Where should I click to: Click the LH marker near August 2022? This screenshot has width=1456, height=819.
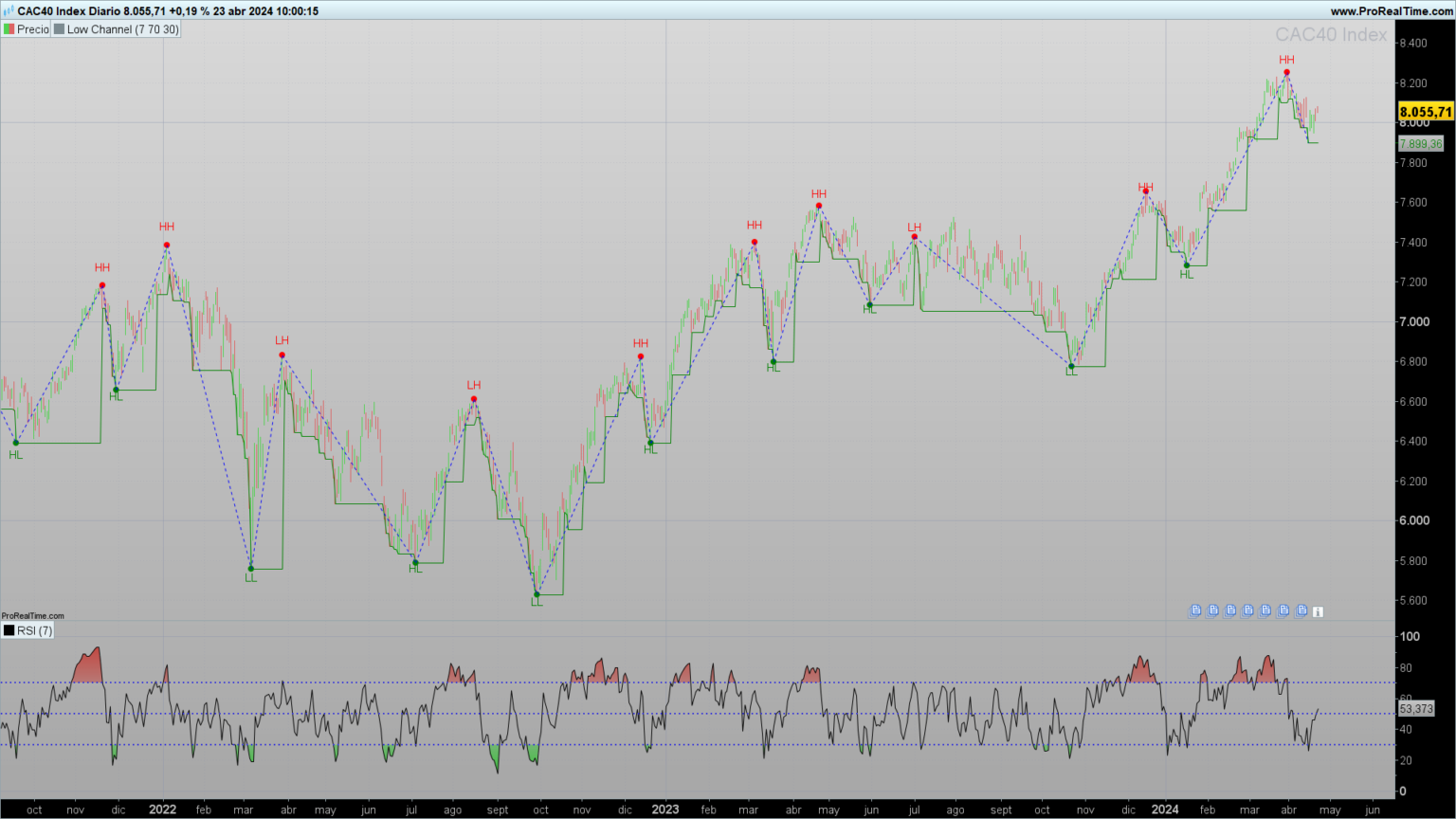[474, 385]
